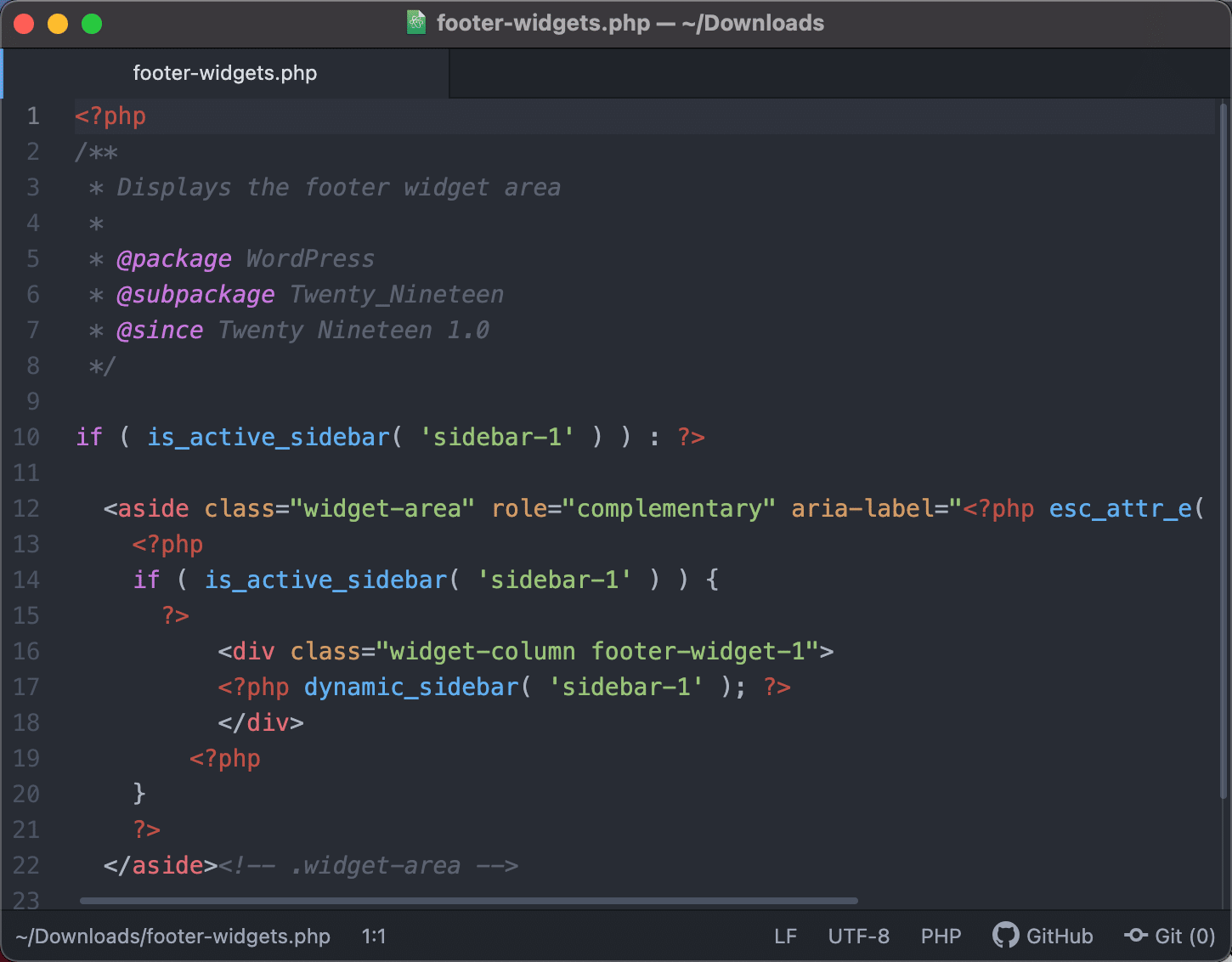The height and width of the screenshot is (962, 1232).
Task: Select the footer-widgets.php editor tab
Action: coord(225,73)
